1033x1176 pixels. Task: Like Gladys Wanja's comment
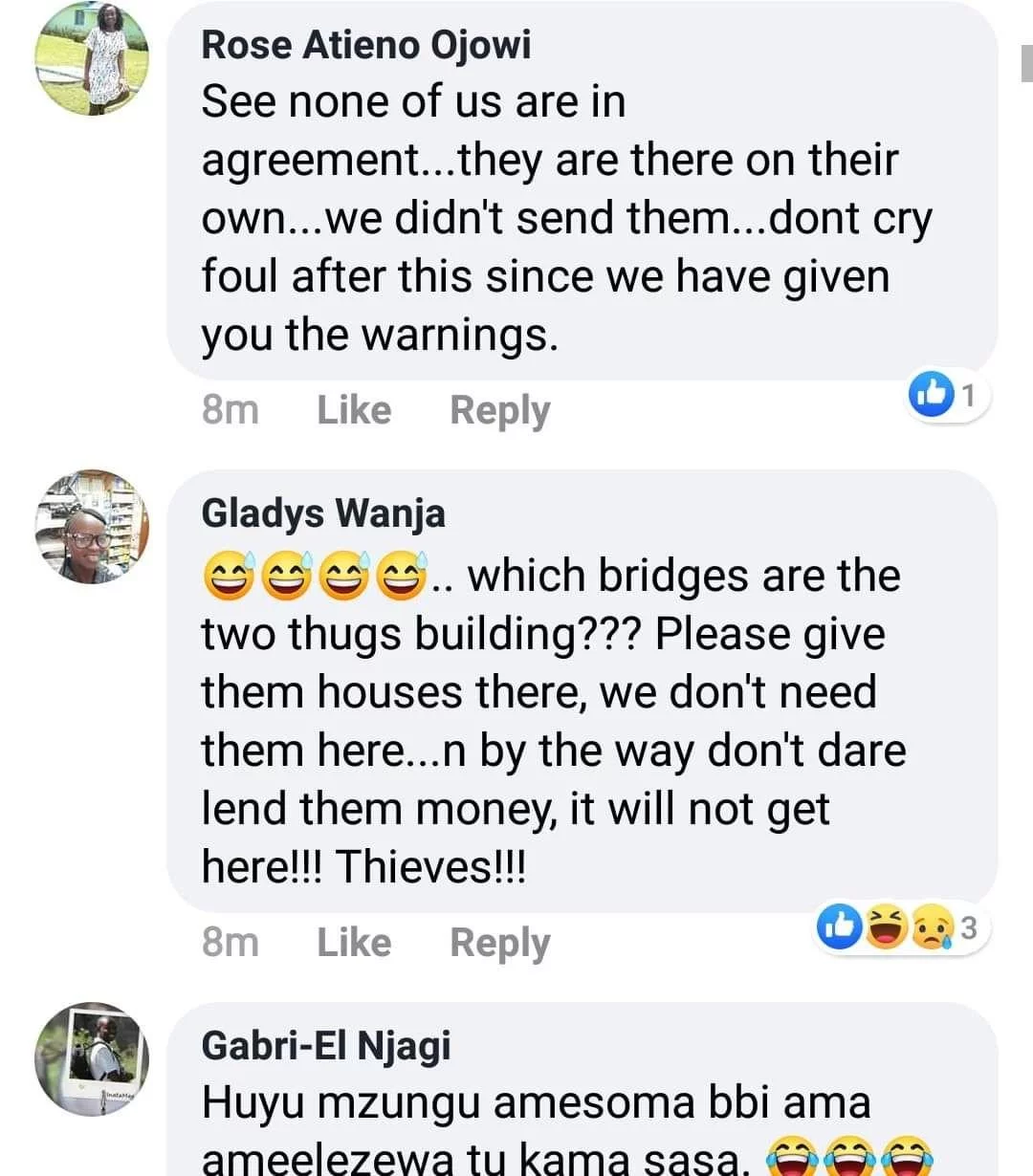354,943
